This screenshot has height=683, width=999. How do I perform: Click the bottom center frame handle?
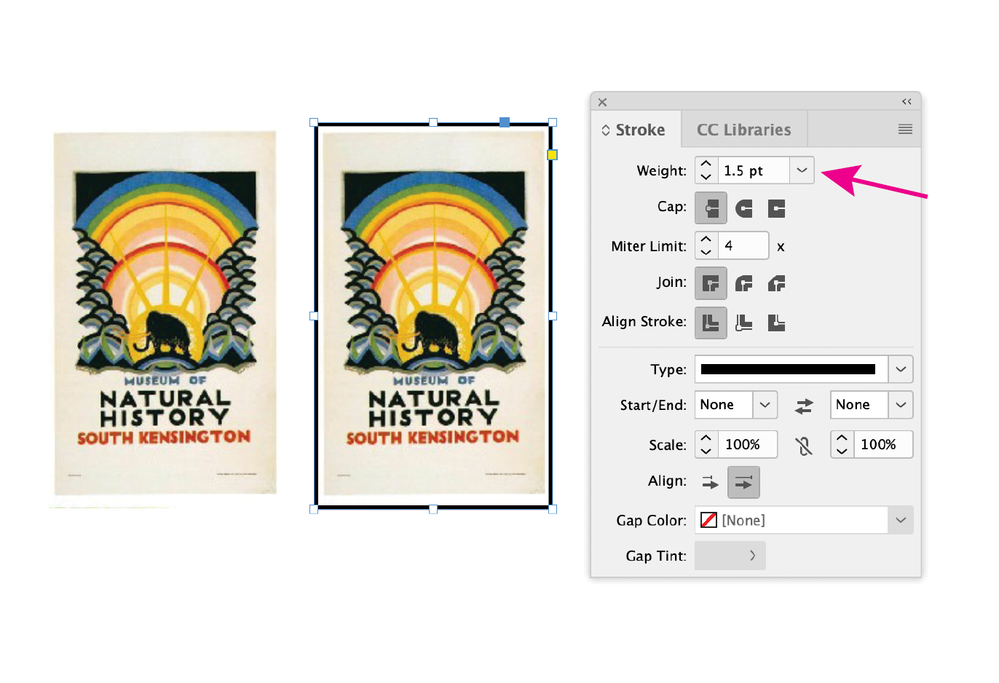pos(433,509)
